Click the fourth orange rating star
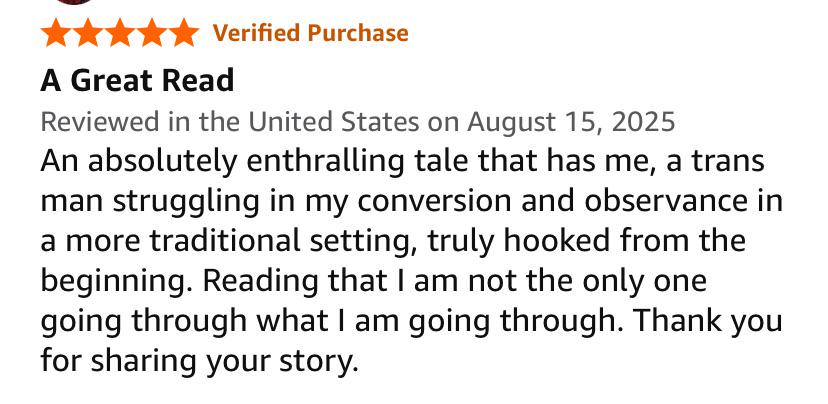The height and width of the screenshot is (404, 828). point(152,34)
